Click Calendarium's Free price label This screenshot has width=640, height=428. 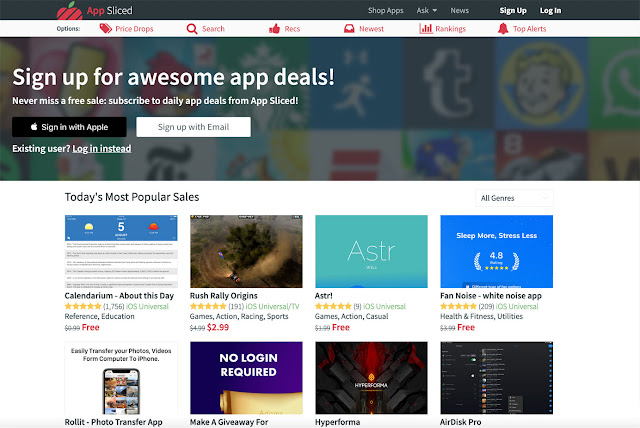click(91, 327)
